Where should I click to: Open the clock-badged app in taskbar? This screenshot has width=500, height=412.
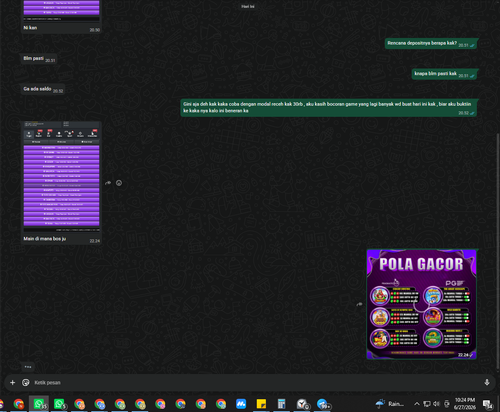point(302,404)
